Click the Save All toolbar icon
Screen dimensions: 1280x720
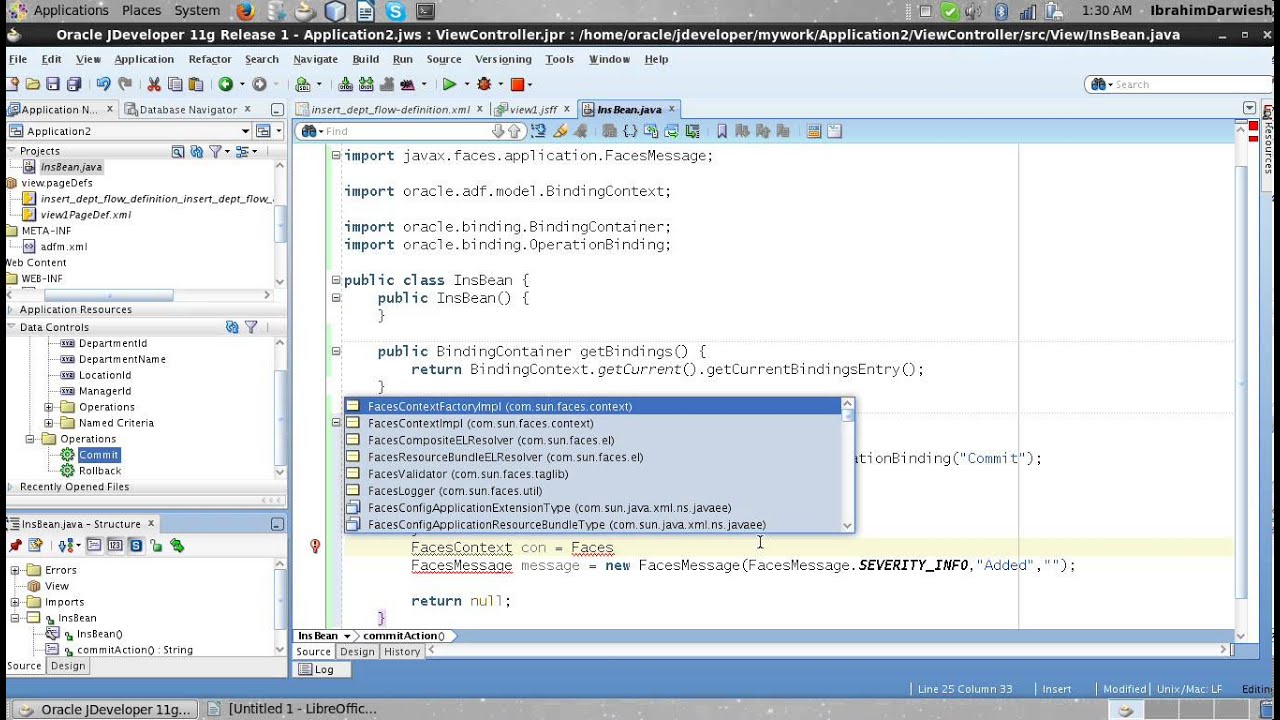click(x=74, y=84)
